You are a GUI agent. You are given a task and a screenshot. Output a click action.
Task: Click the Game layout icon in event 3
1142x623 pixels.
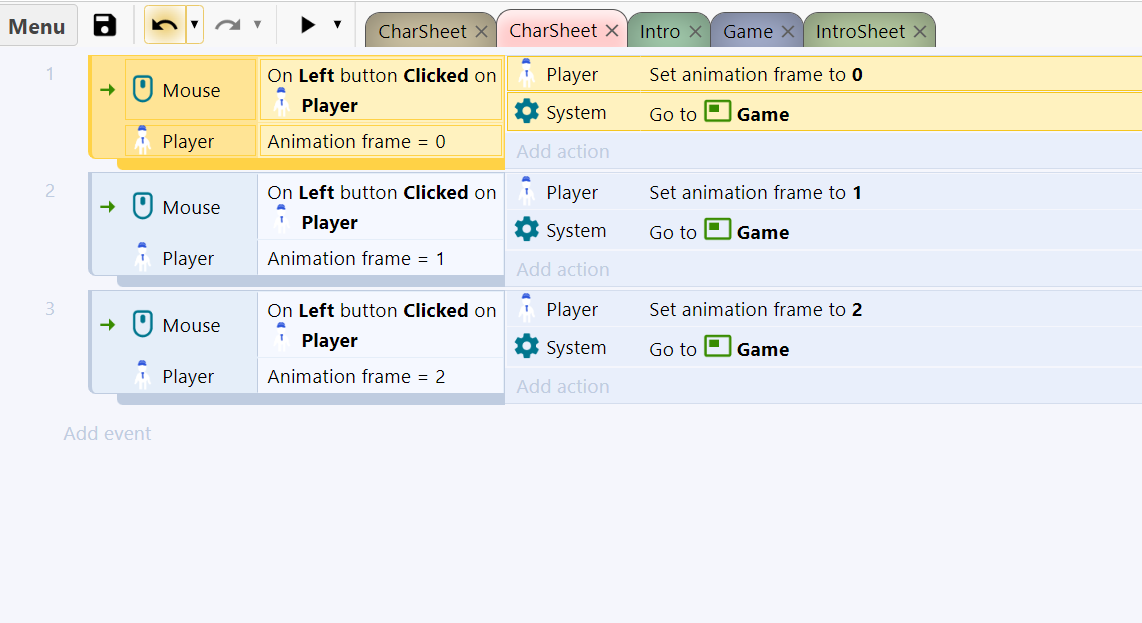point(717,346)
